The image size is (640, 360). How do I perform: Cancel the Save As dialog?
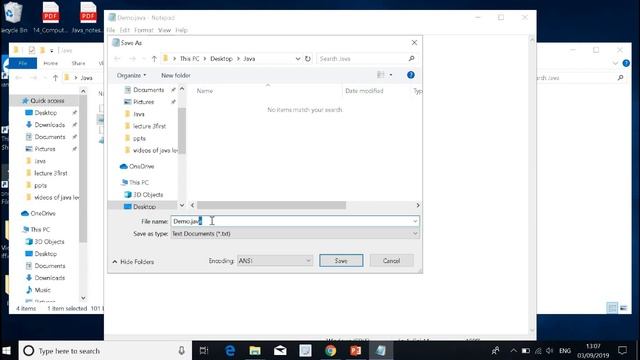391,260
